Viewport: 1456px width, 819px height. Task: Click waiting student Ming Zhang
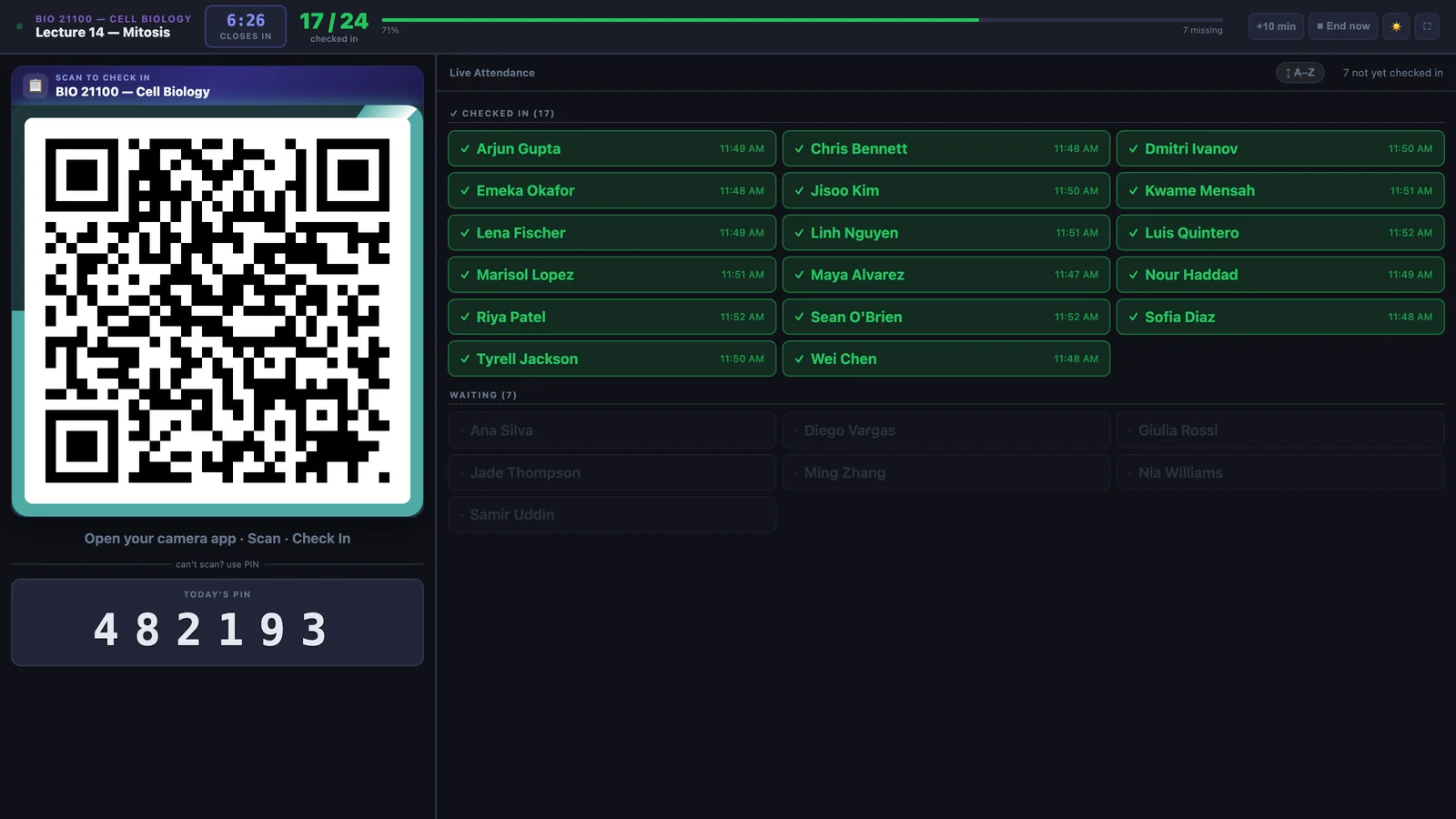coord(946,472)
